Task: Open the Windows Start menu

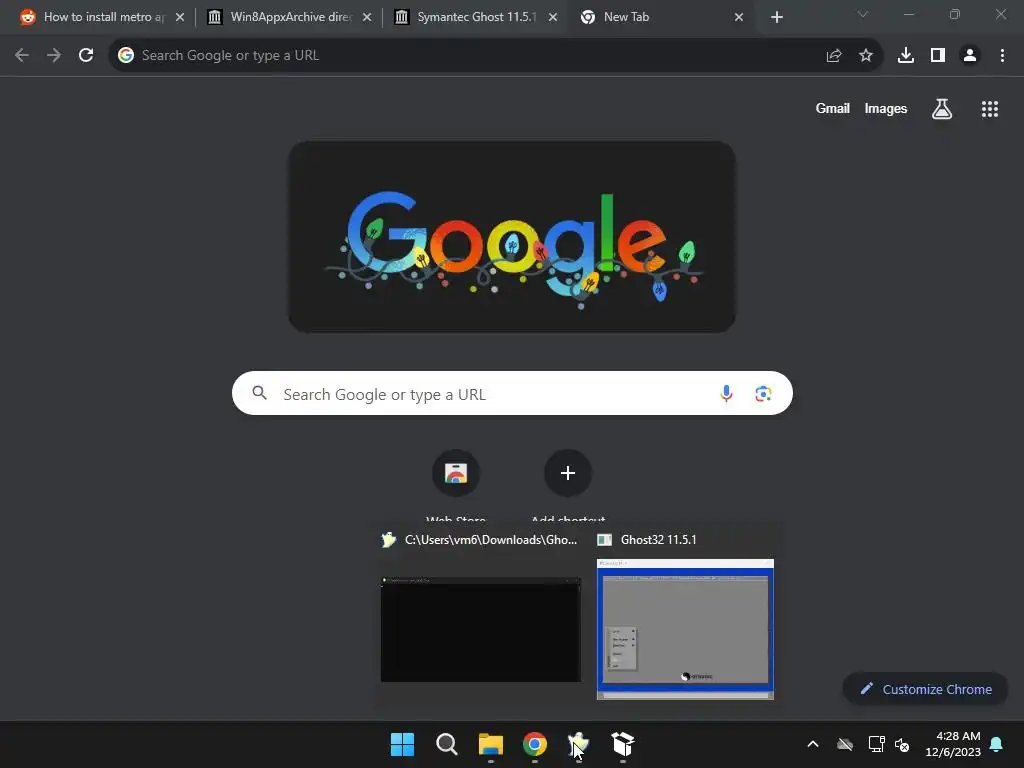Action: point(402,744)
